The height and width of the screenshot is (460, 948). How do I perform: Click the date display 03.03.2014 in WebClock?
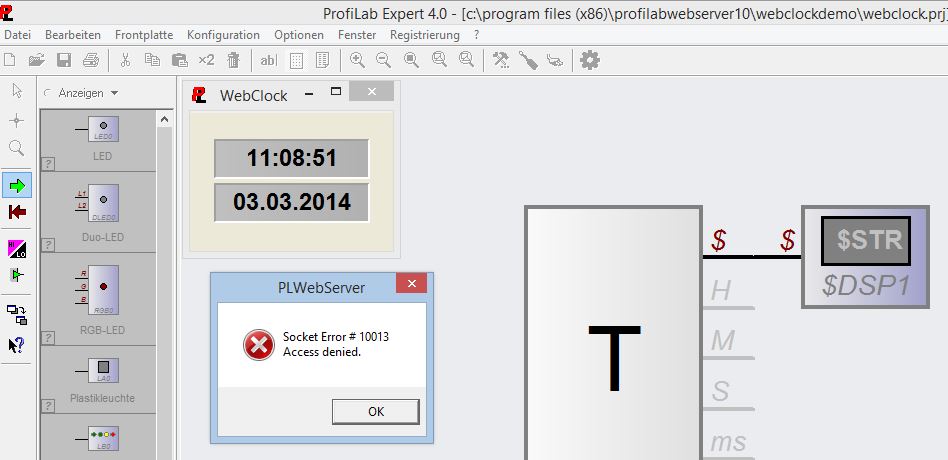[x=291, y=202]
